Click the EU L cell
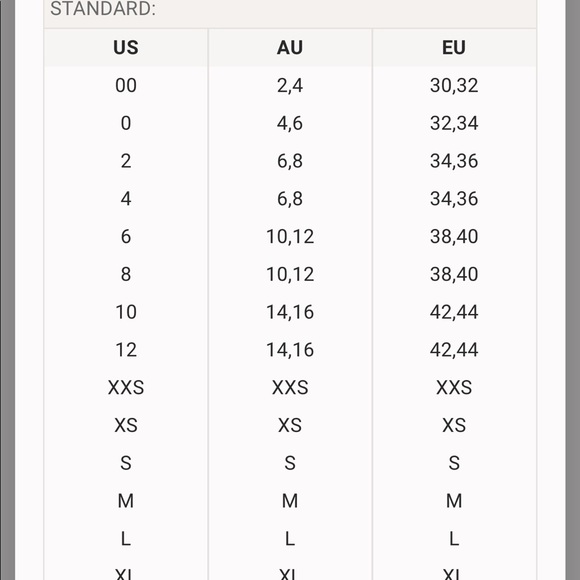 [454, 538]
